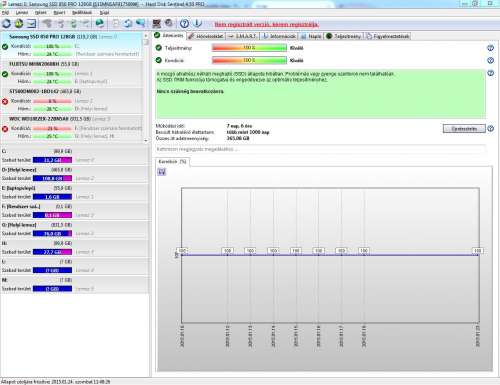Click disk list scroll-down arrow
This screenshot has height=385, width=500.
click(x=146, y=140)
